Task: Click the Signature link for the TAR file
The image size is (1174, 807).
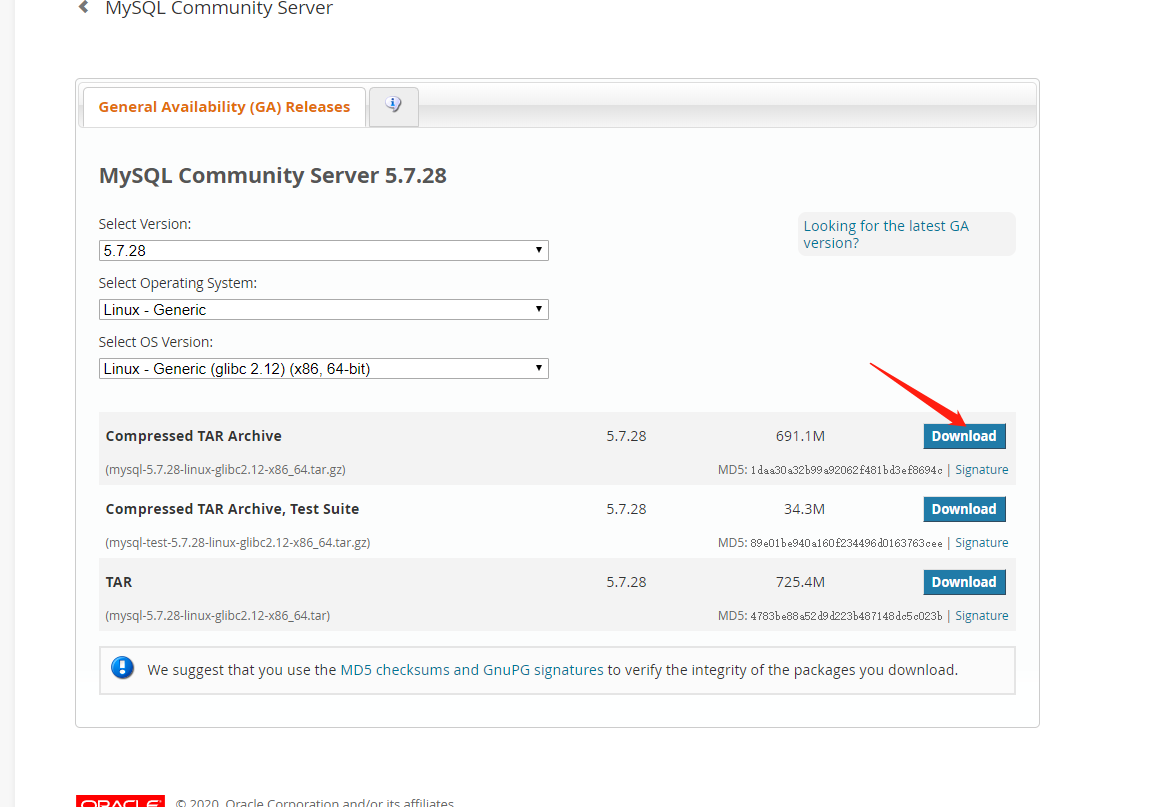Action: 981,615
